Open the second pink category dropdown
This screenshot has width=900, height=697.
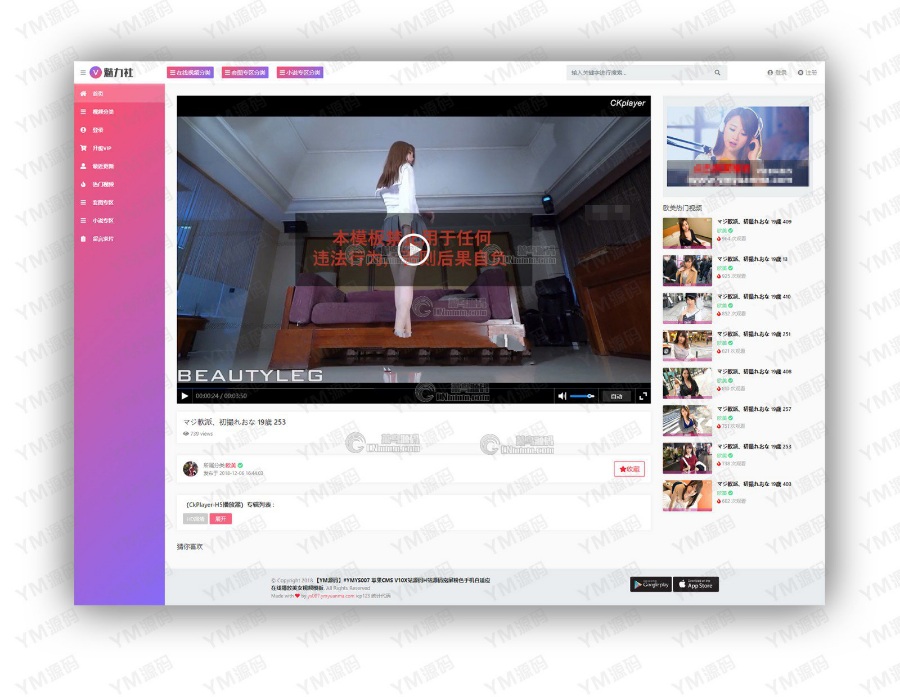[x=245, y=72]
